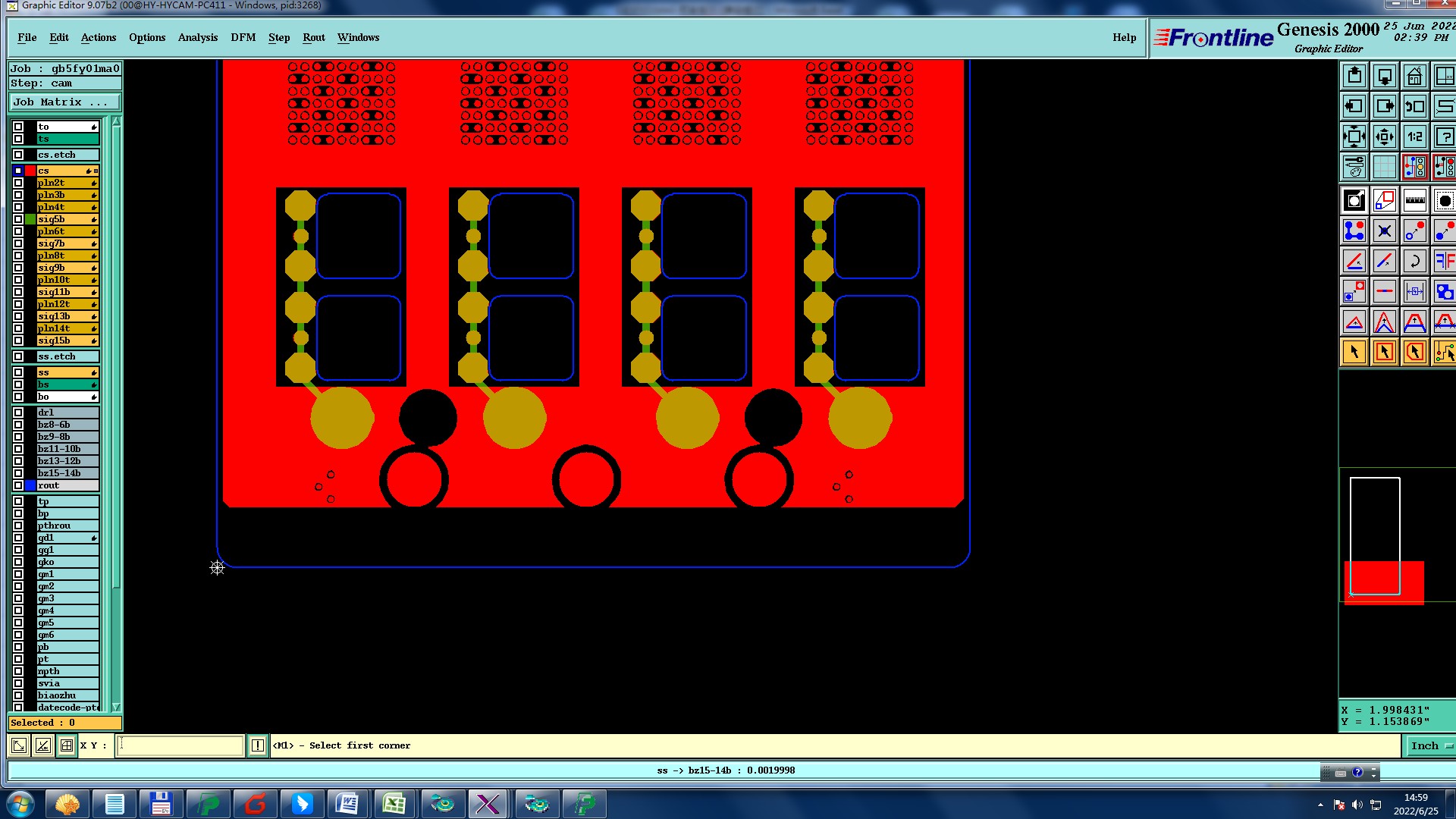The width and height of the screenshot is (1456, 819).
Task: Click the question mark help icon
Action: (x=1444, y=137)
